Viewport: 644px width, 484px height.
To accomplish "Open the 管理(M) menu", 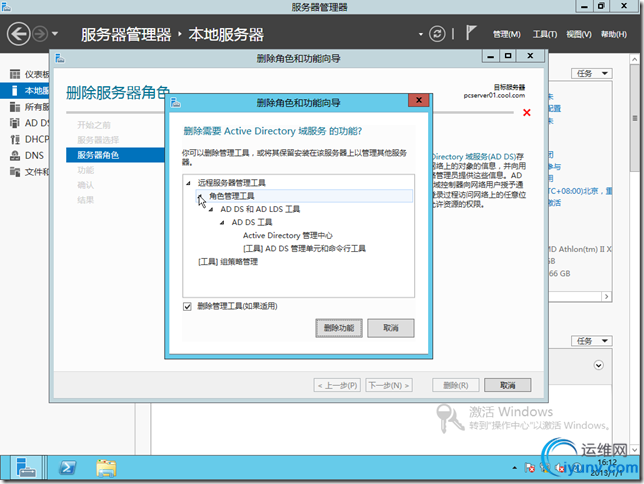I will (506, 35).
